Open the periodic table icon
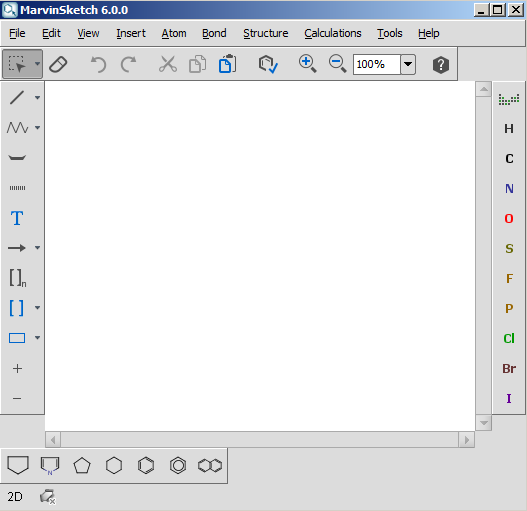 (509, 100)
